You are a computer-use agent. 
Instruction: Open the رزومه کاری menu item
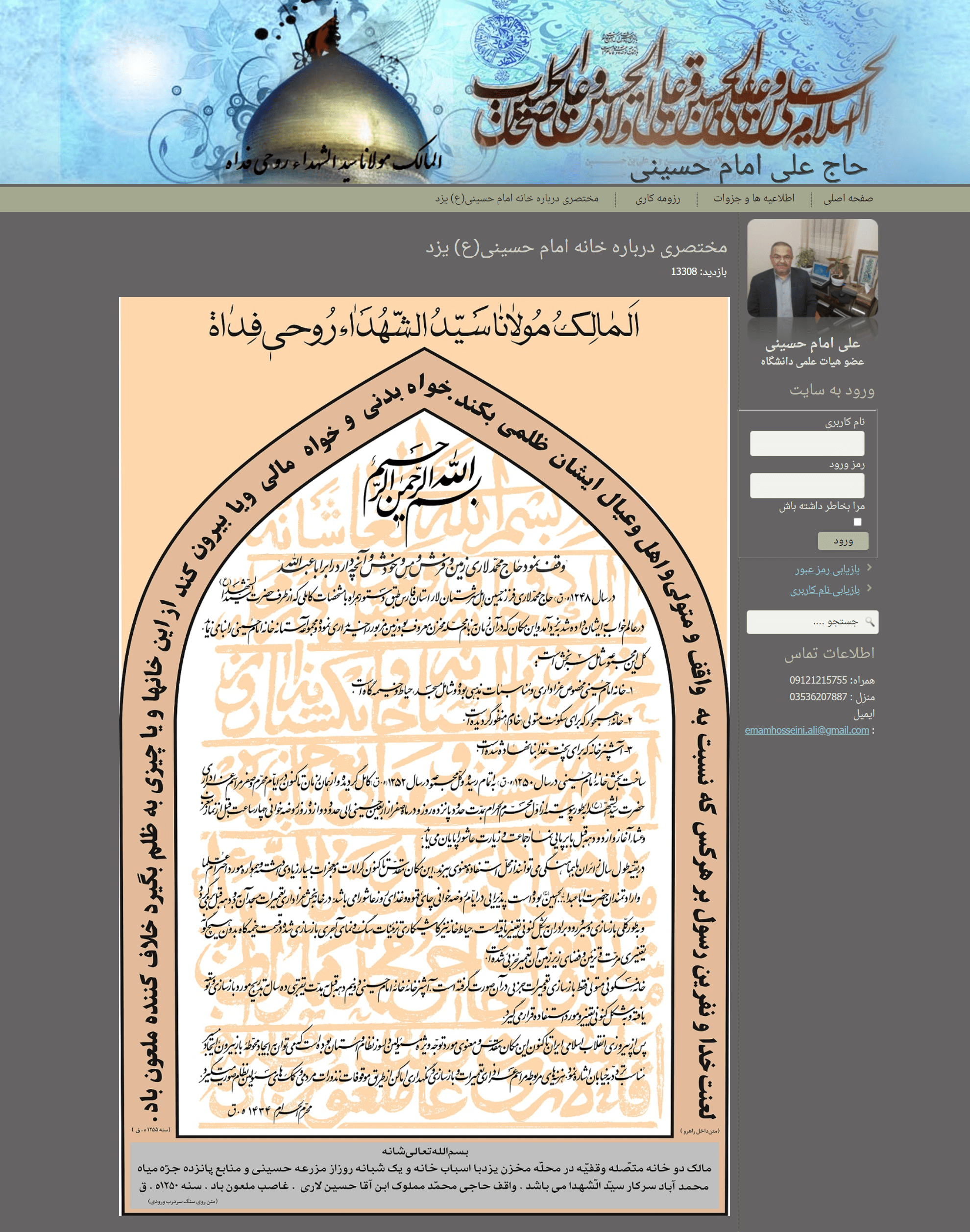(x=657, y=198)
